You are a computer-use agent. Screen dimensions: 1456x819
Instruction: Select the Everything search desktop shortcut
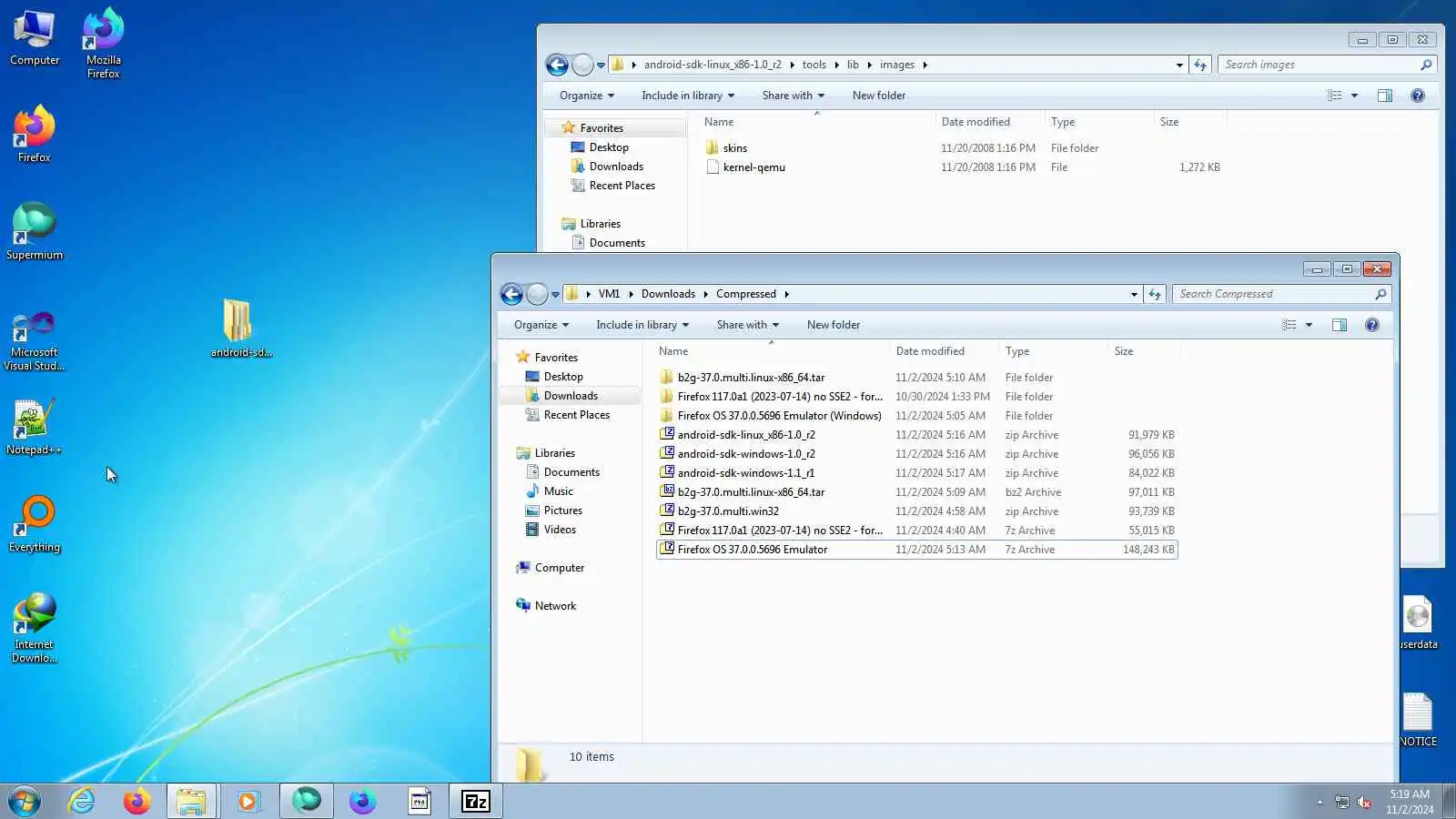(35, 524)
